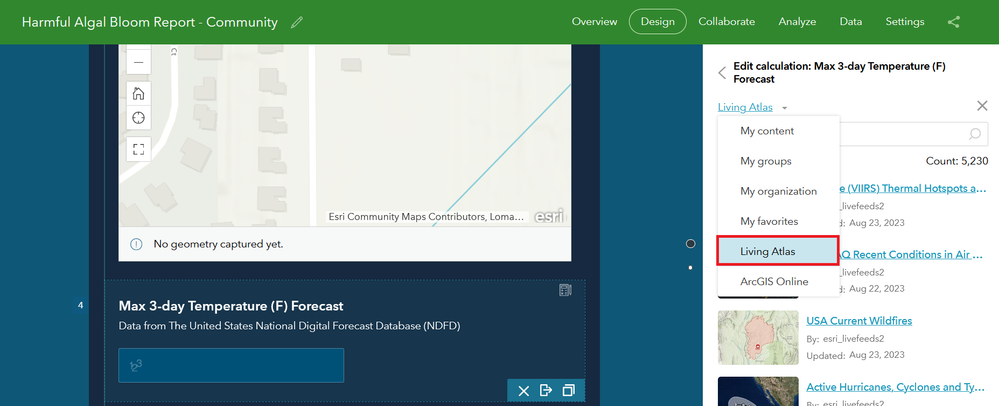Delete the temperature question with X icon
The image size is (999, 406).
point(524,391)
